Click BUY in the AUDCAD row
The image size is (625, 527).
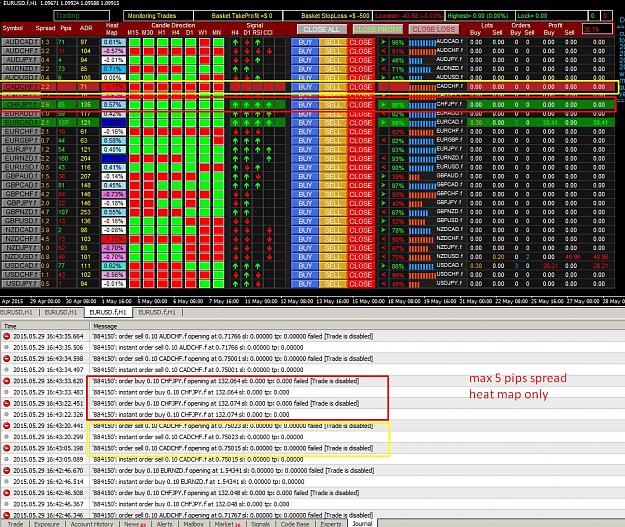[x=305, y=42]
